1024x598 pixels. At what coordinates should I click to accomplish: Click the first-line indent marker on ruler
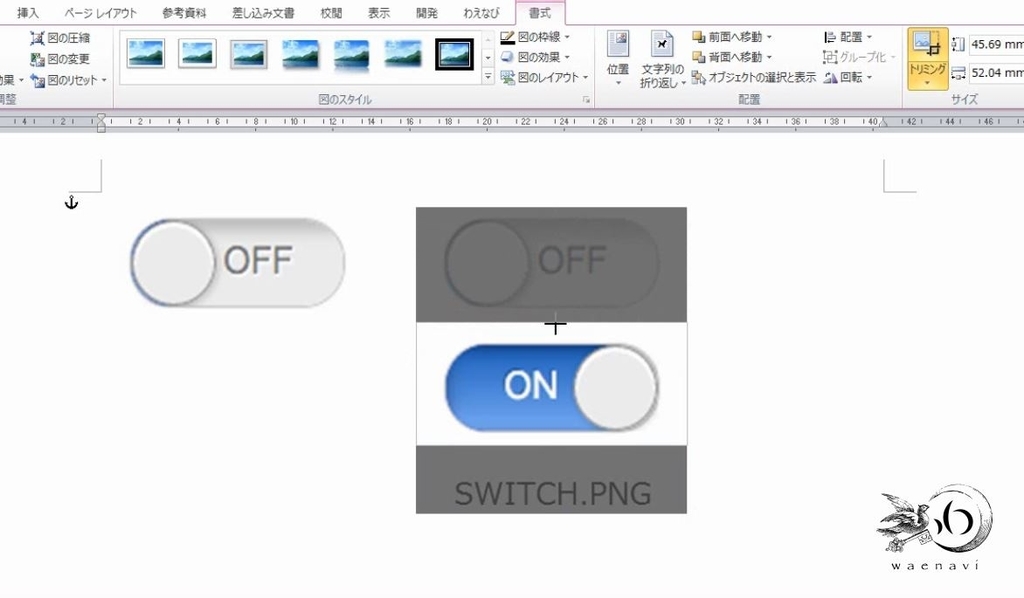click(101, 118)
